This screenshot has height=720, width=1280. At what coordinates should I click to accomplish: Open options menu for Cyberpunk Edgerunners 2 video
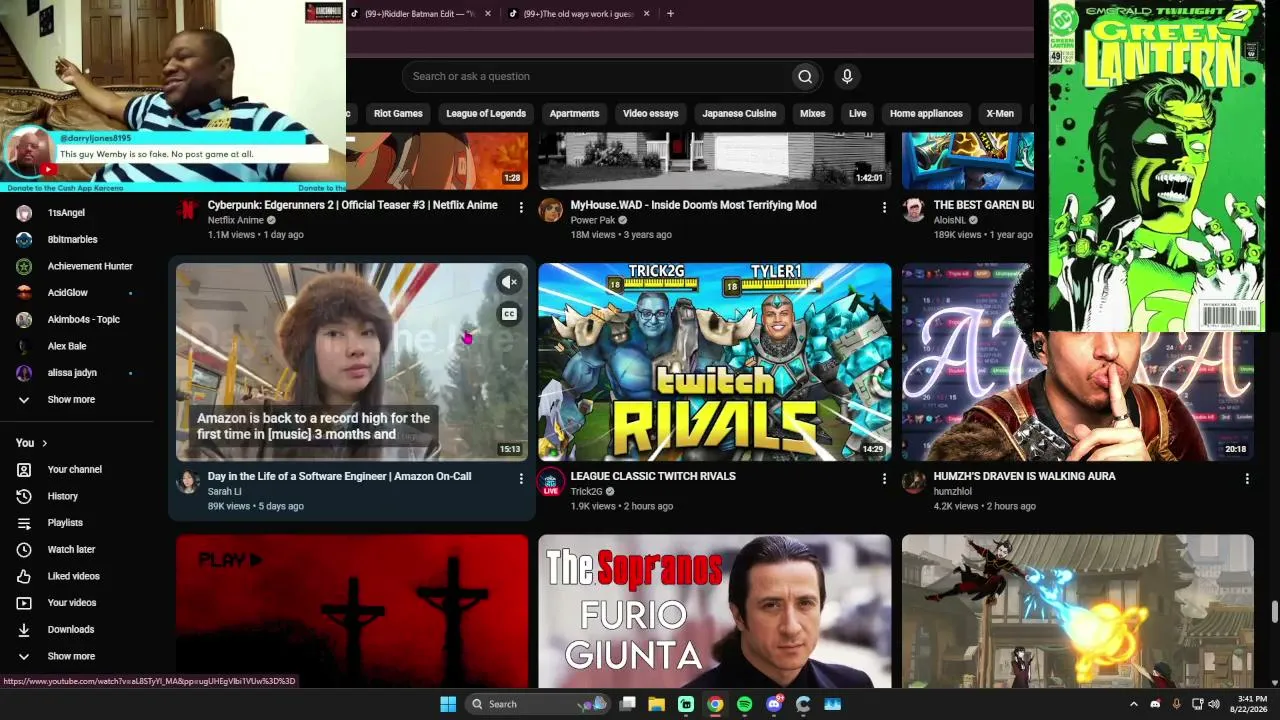pos(521,207)
